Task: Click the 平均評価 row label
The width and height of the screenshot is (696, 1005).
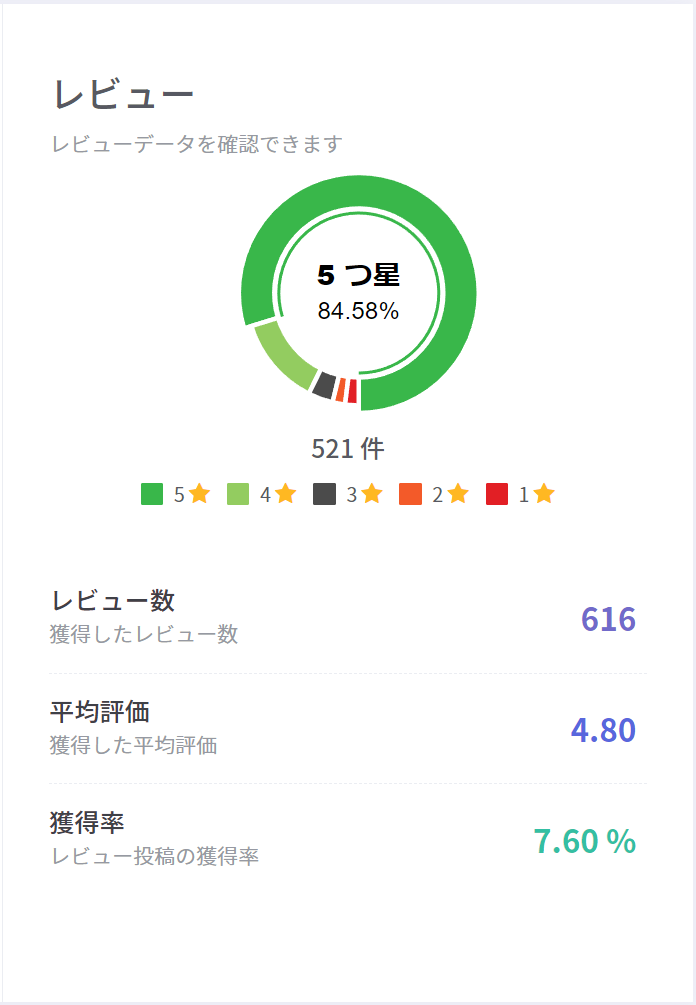Action: pyautogui.click(x=99, y=712)
